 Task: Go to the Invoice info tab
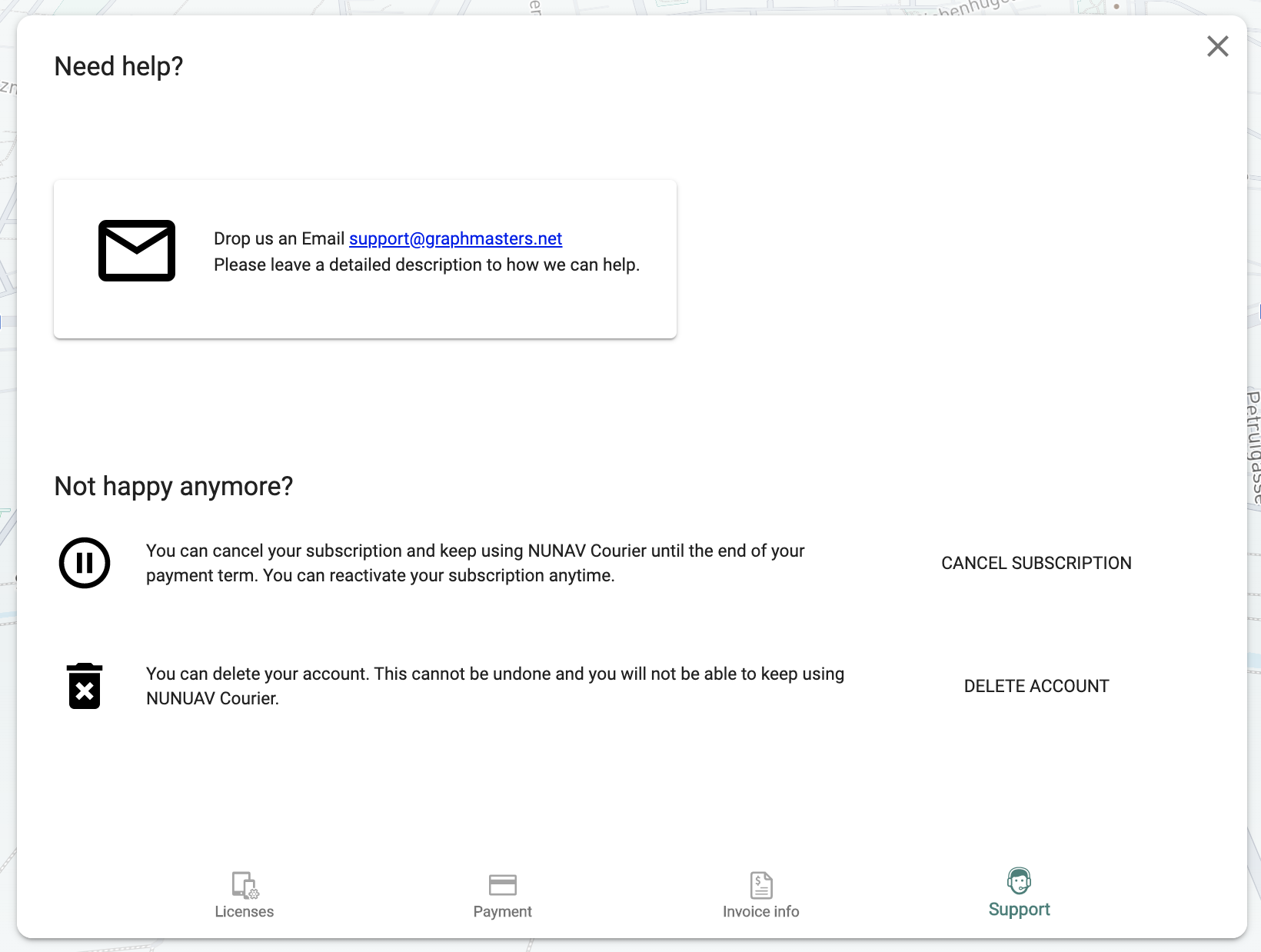(761, 896)
